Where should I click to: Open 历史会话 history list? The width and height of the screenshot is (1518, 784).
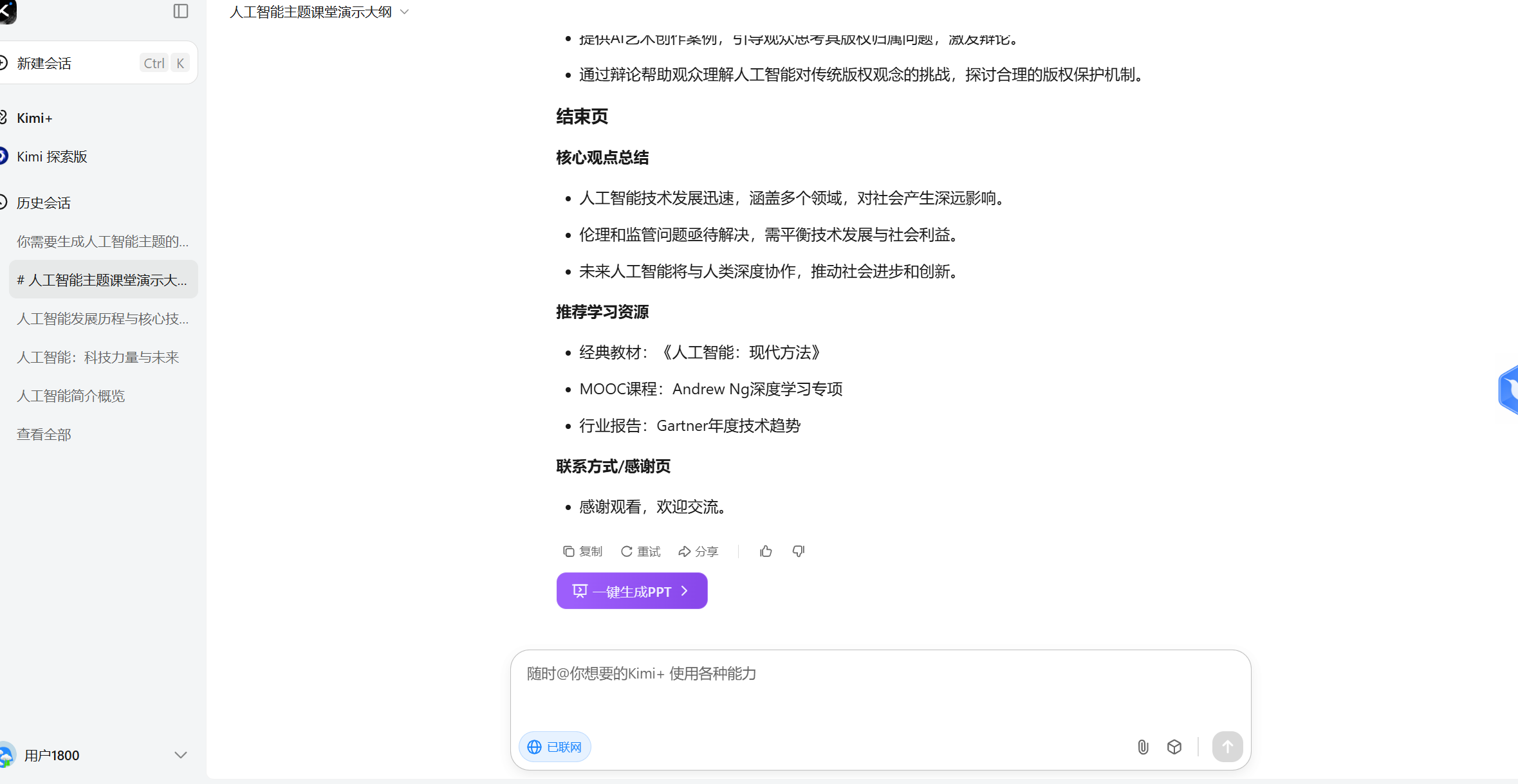pos(44,203)
